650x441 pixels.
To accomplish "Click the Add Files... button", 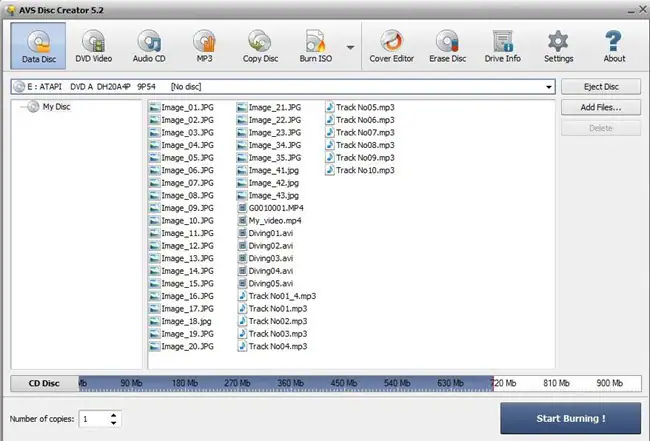I will click(x=601, y=107).
